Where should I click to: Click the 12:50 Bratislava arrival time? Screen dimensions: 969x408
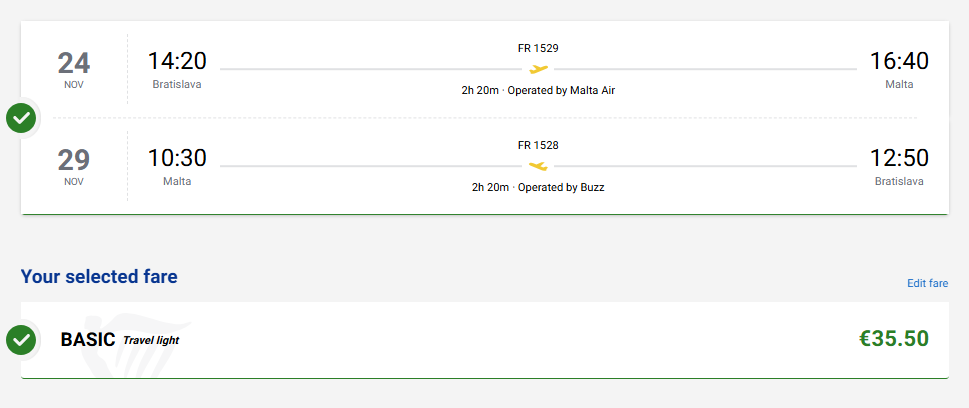pyautogui.click(x=899, y=158)
